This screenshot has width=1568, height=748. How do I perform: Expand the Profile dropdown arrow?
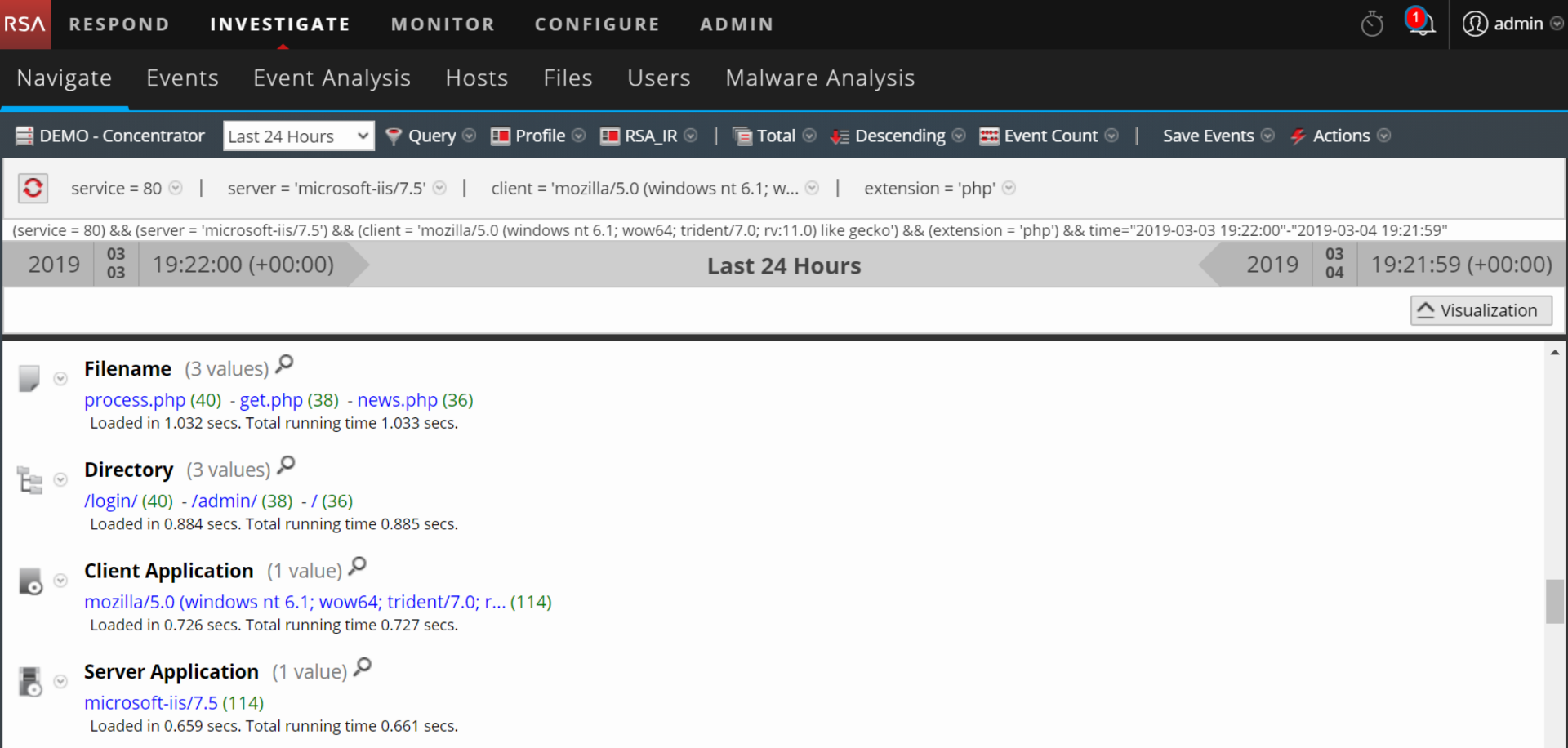coord(578,136)
